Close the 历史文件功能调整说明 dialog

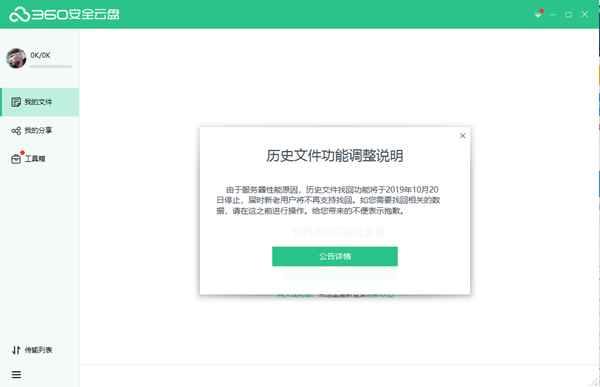(x=463, y=136)
